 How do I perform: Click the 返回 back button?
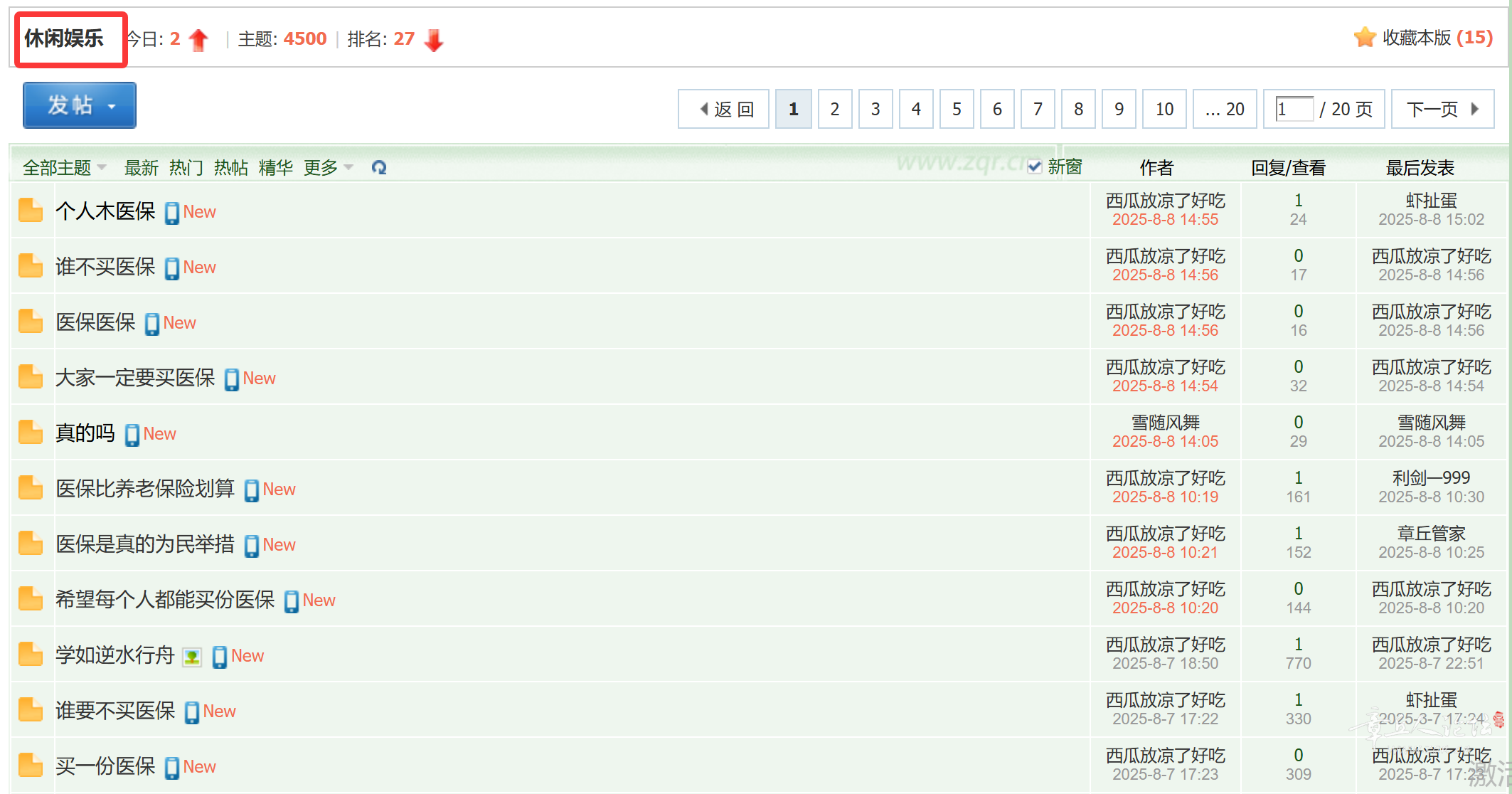pos(724,110)
